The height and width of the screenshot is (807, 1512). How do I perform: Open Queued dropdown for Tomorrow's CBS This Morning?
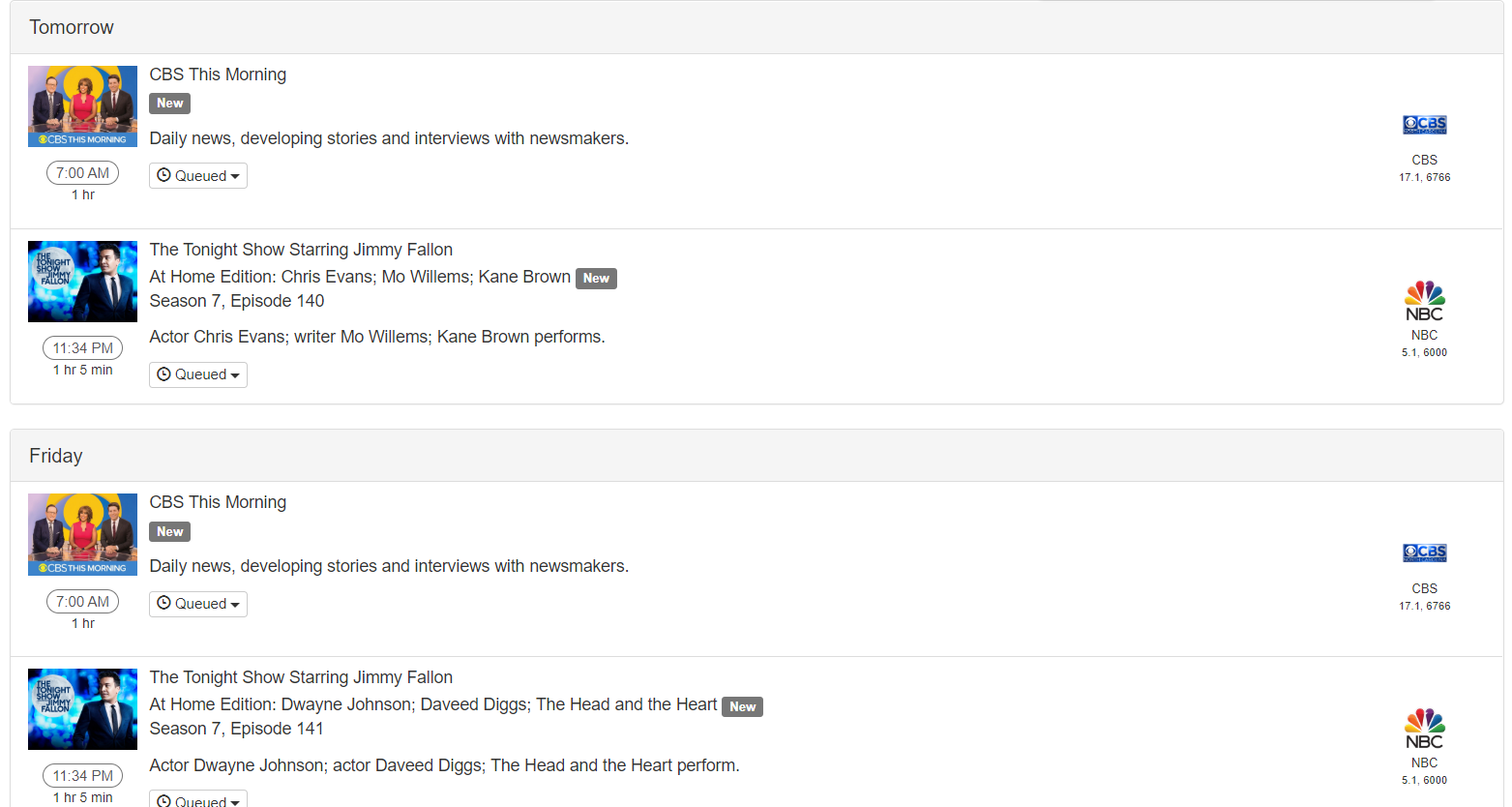point(198,176)
